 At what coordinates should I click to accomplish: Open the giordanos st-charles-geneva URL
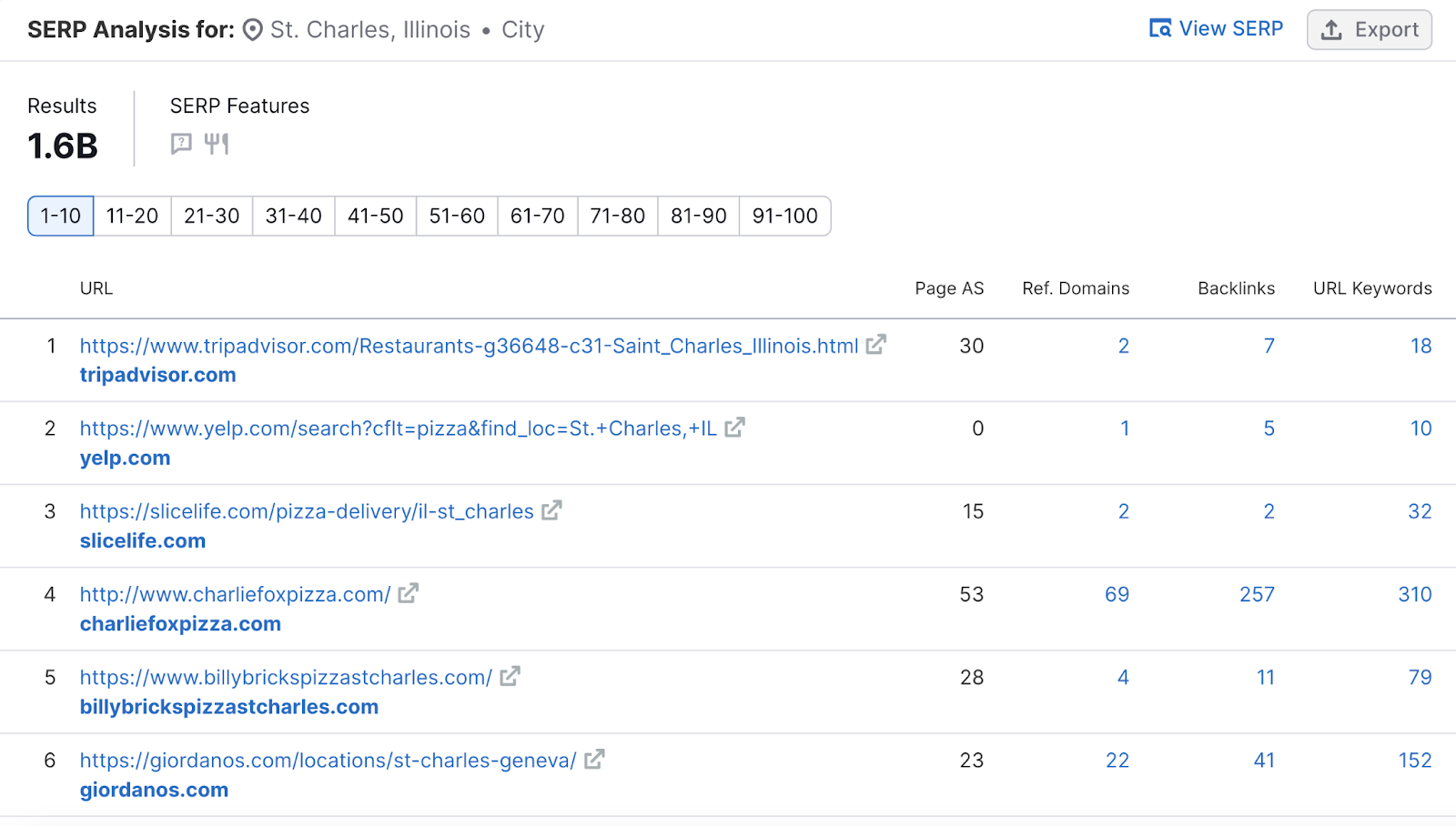[328, 760]
